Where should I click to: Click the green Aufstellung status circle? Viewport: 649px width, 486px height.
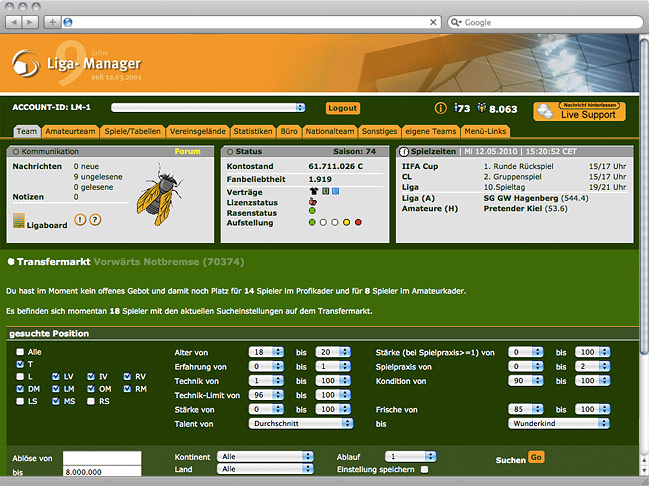click(312, 223)
